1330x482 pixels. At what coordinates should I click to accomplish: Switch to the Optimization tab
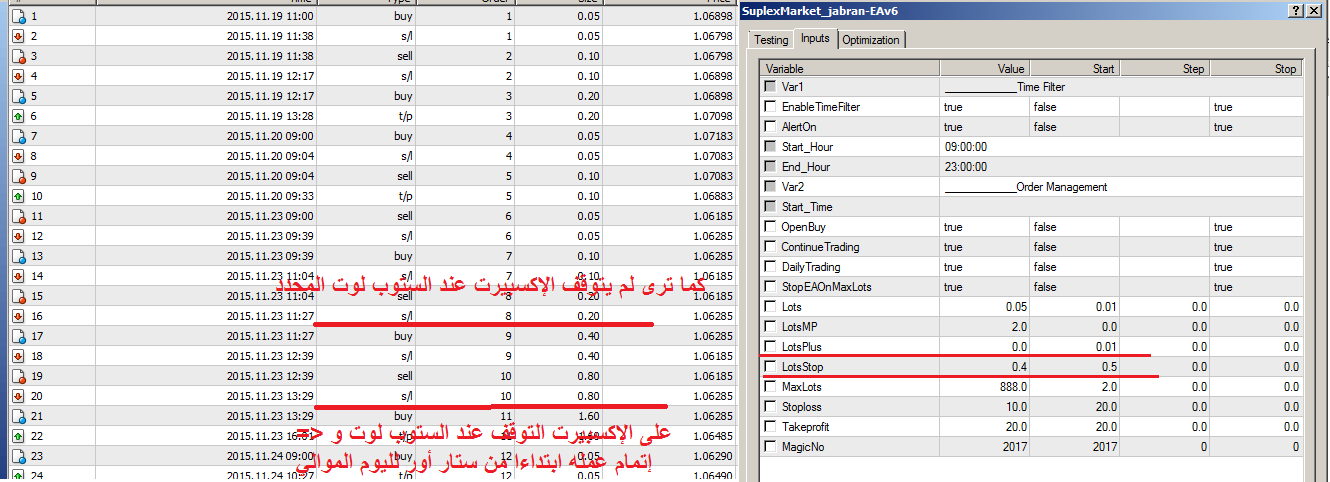click(871, 40)
